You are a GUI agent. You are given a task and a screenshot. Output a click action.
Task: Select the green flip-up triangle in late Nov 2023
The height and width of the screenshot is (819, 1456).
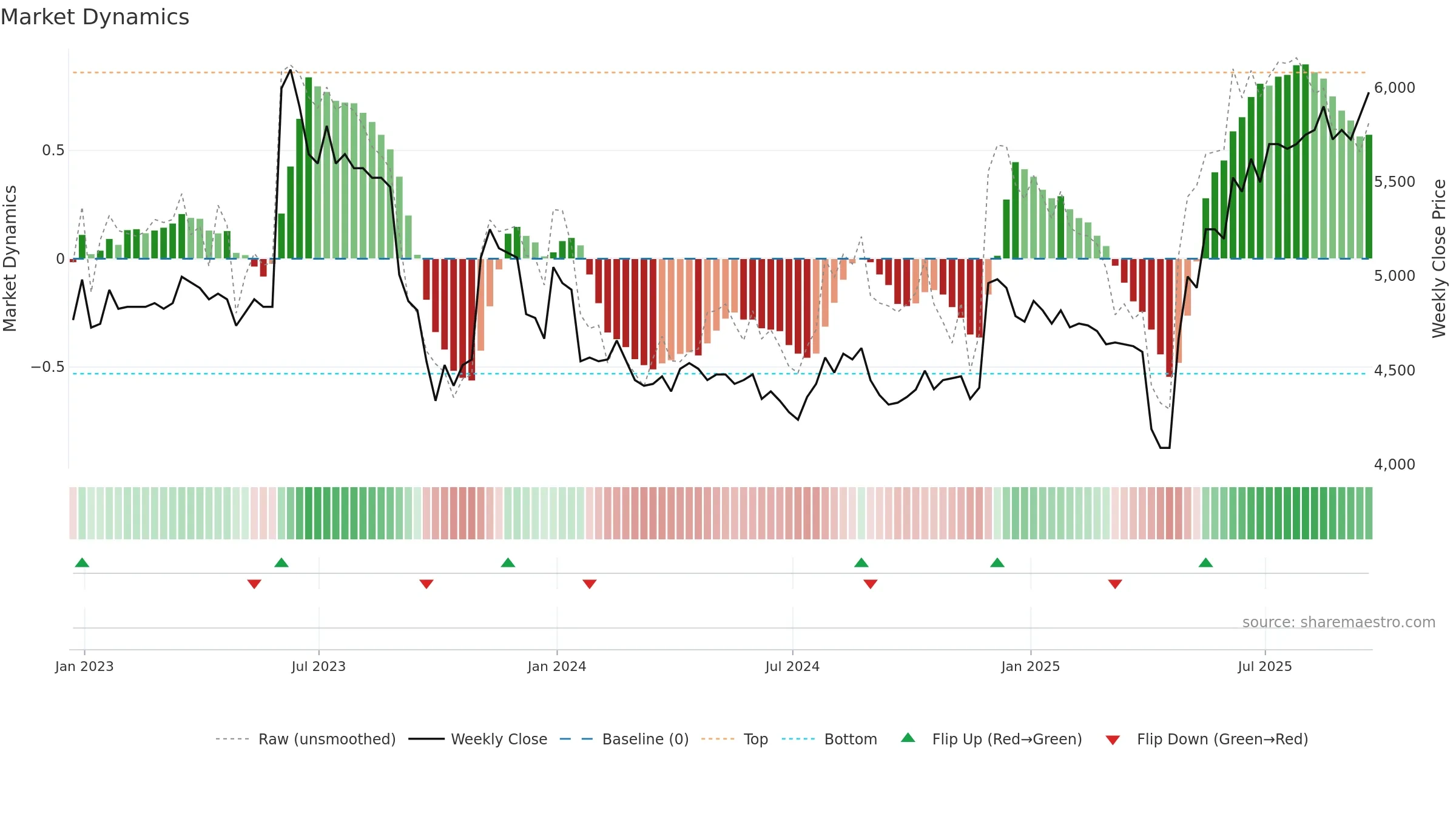508,562
